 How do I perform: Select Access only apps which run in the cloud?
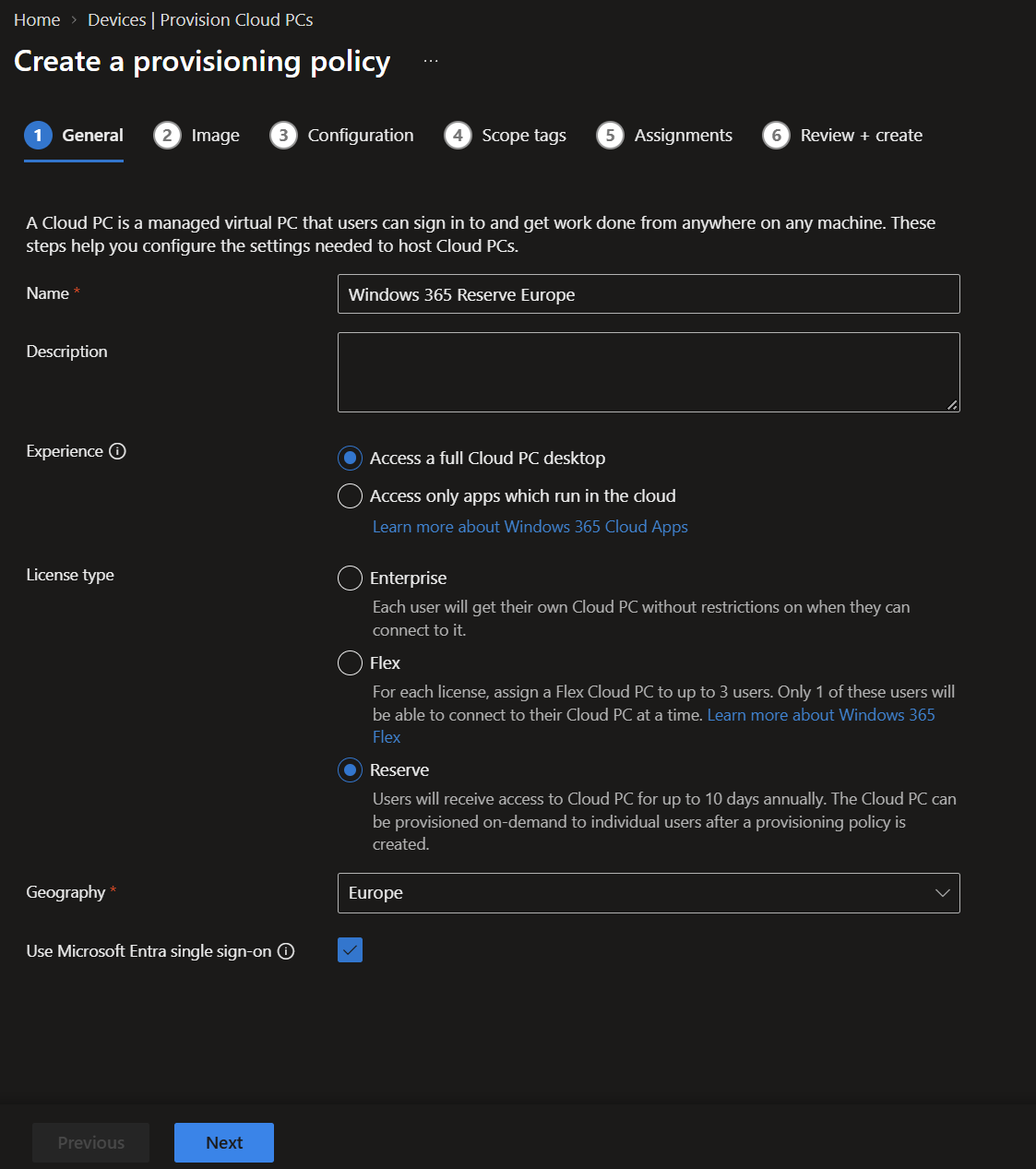[350, 495]
